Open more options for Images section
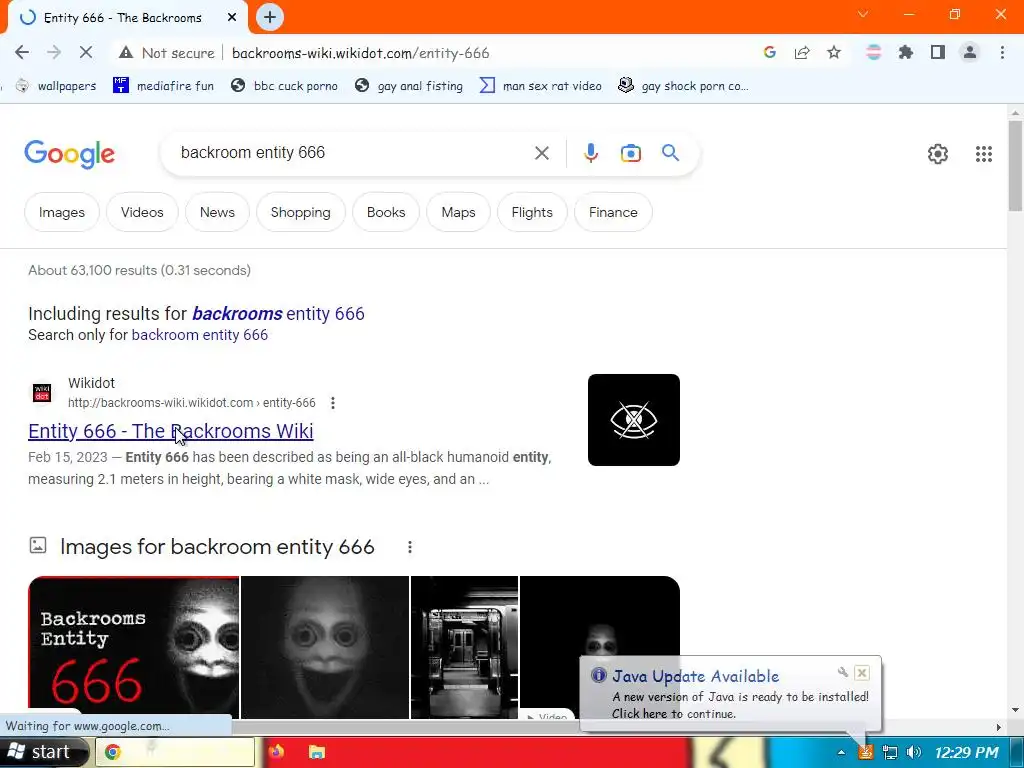This screenshot has width=1024, height=768. (x=409, y=547)
